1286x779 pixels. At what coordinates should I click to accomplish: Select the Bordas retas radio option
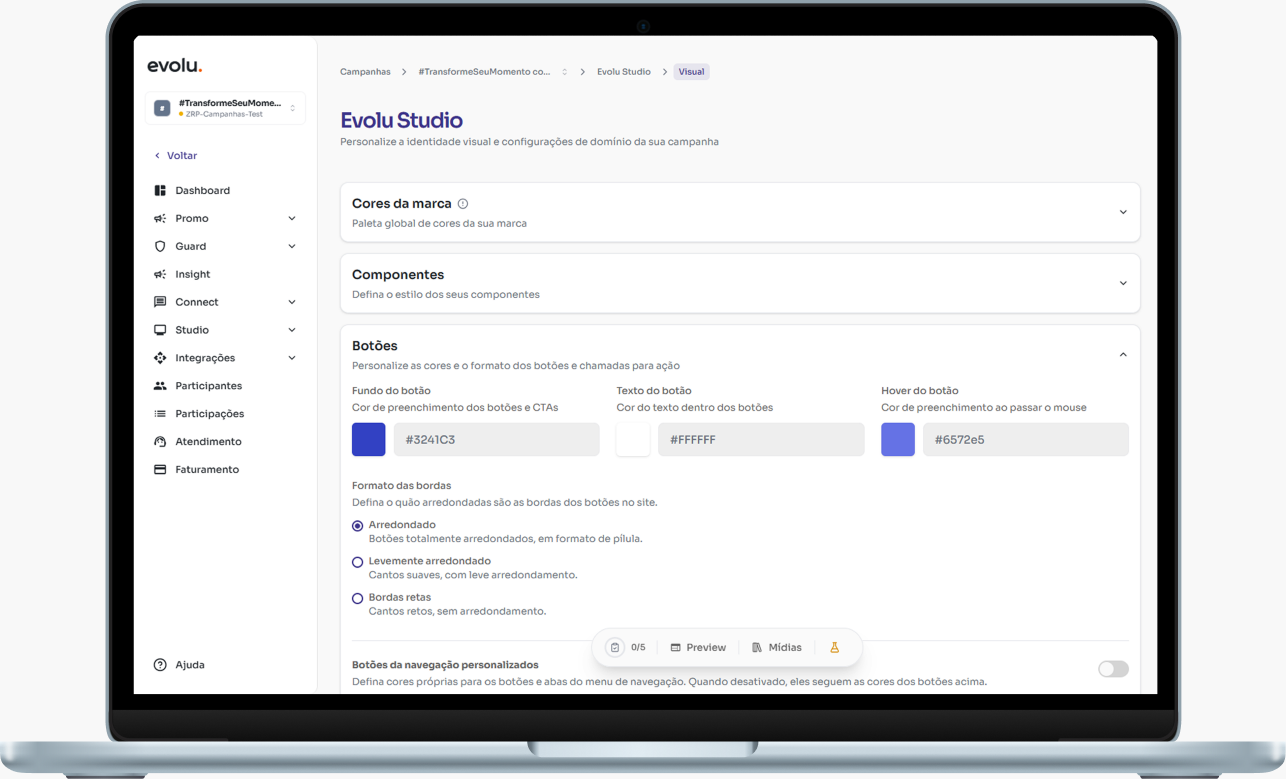(357, 598)
